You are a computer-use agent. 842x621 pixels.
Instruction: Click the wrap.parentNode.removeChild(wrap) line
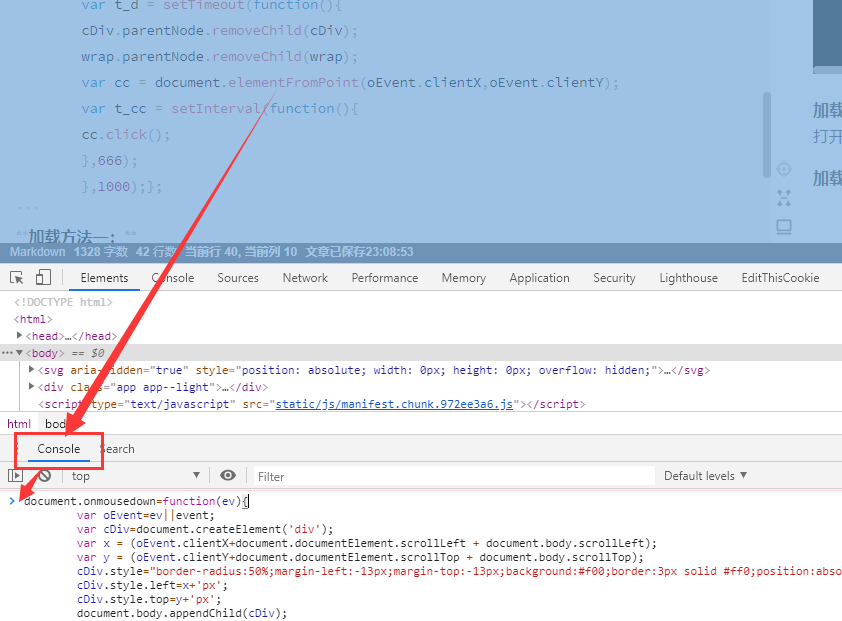(x=219, y=56)
